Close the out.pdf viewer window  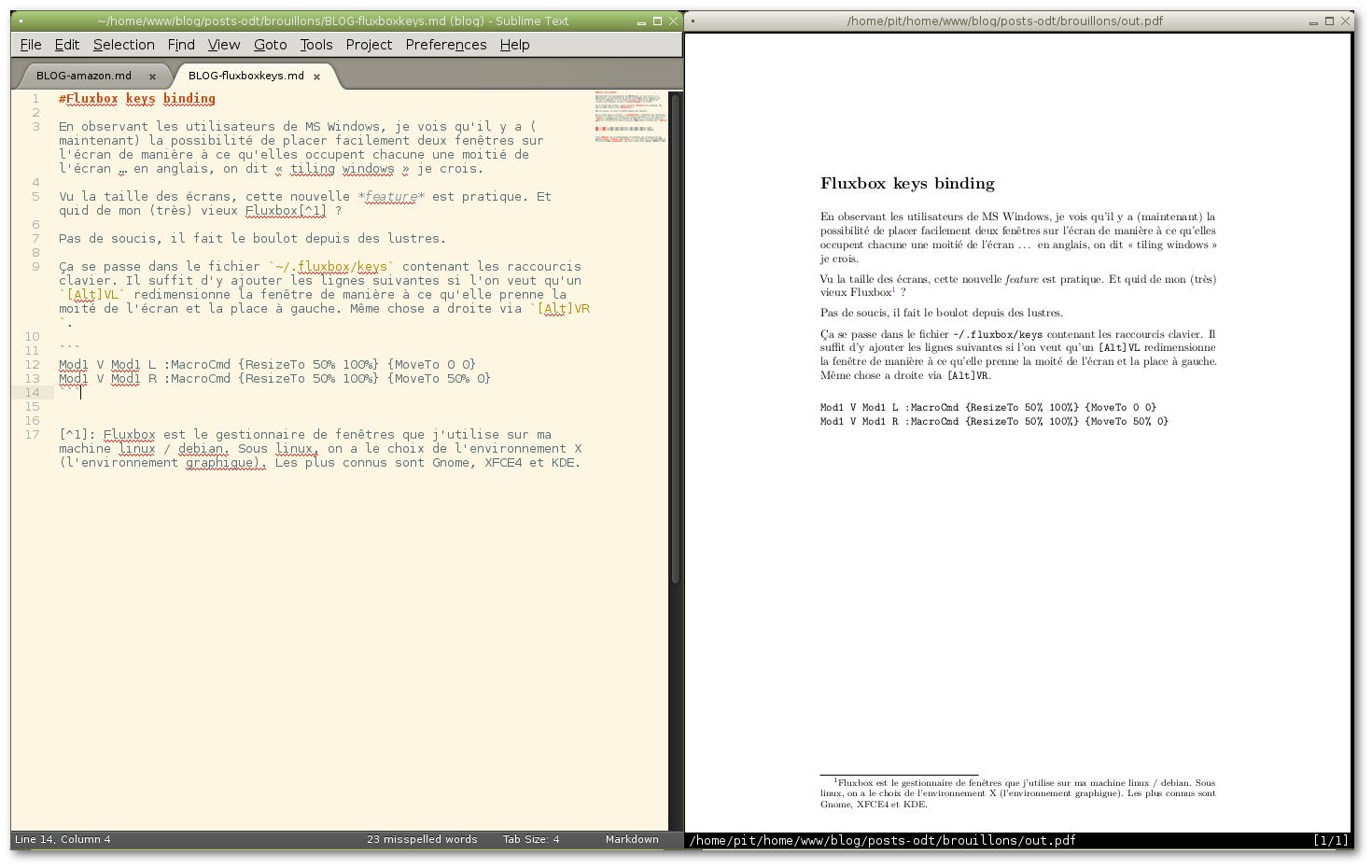coord(1345,21)
